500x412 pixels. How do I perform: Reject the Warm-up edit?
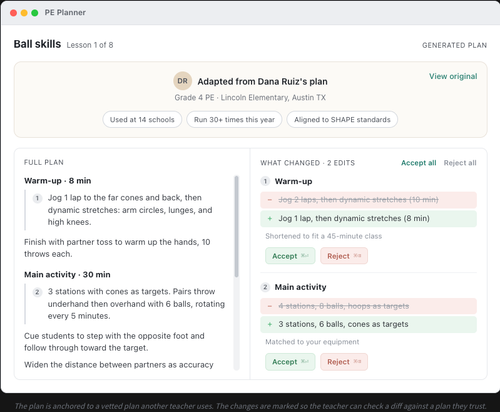tap(344, 256)
